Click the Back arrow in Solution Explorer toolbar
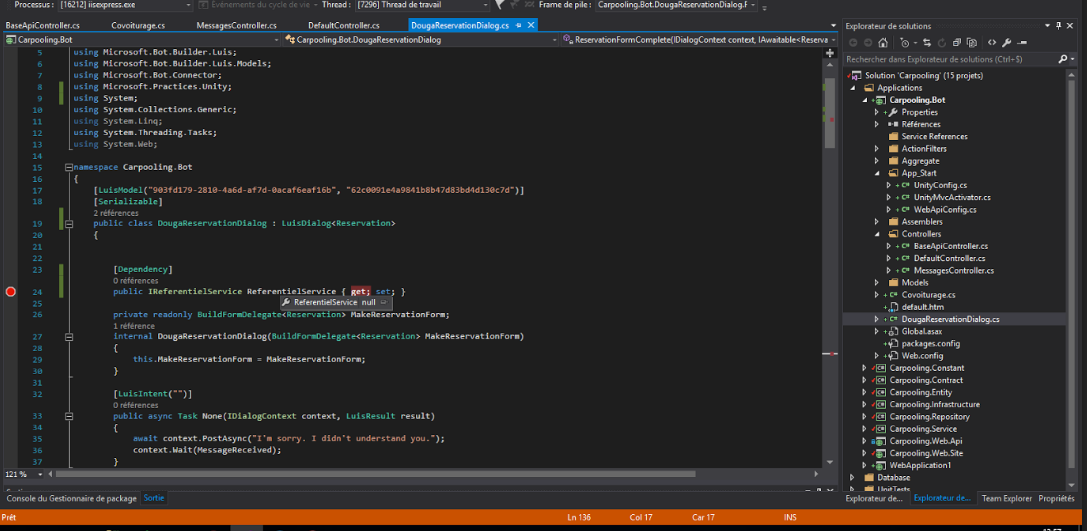Viewport: 1087px width, 531px height. pos(853,42)
